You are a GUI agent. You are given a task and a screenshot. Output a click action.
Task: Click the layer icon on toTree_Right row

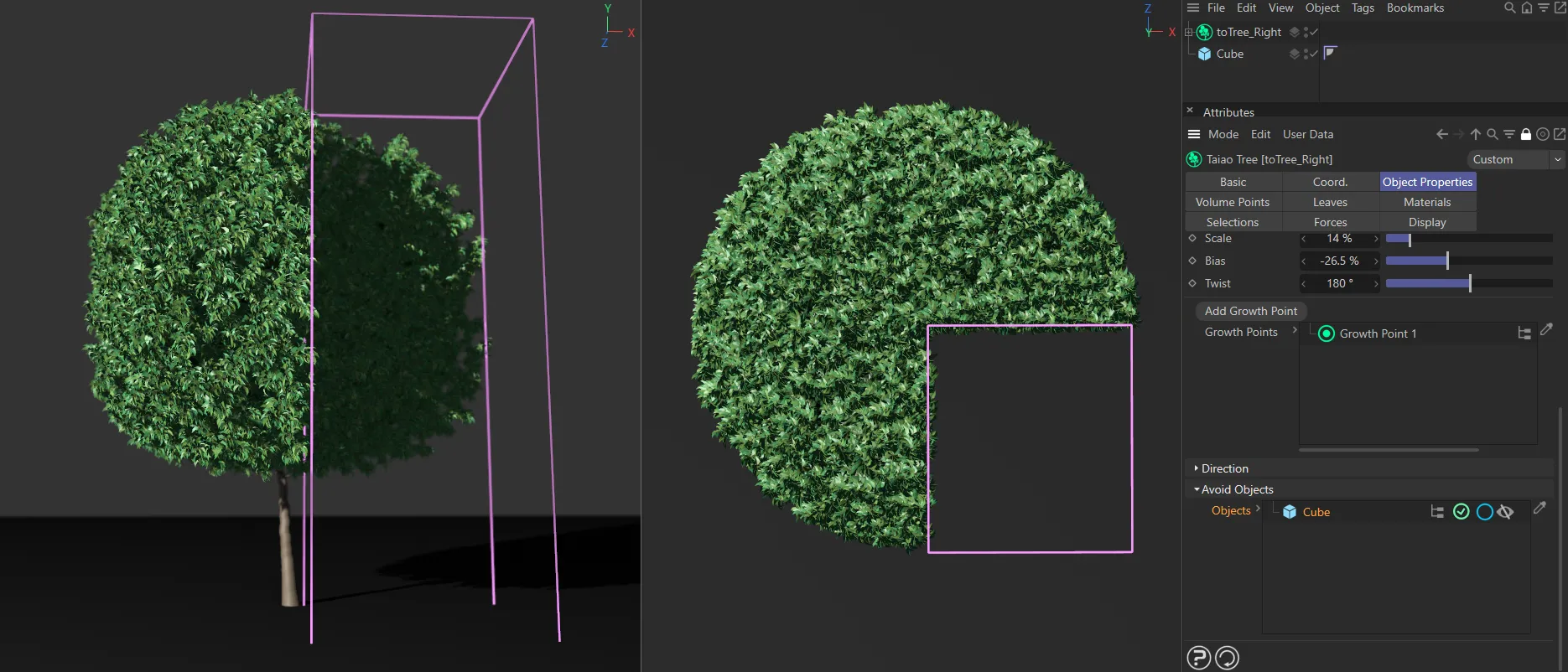1295,32
